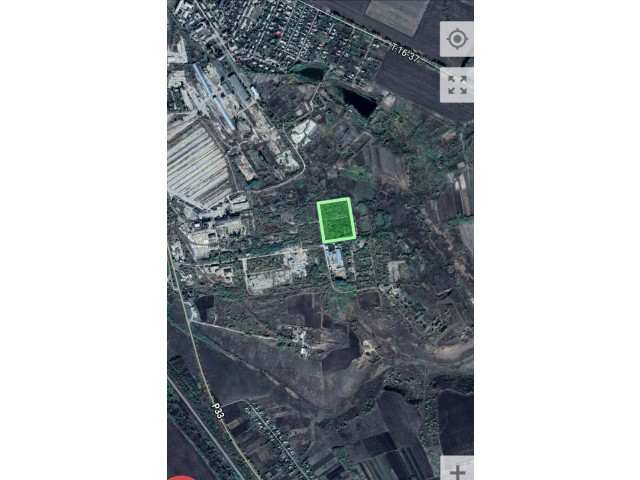Image resolution: width=640 pixels, height=480 pixels.
Task: Select the green highlighted land plot
Action: [x=336, y=220]
